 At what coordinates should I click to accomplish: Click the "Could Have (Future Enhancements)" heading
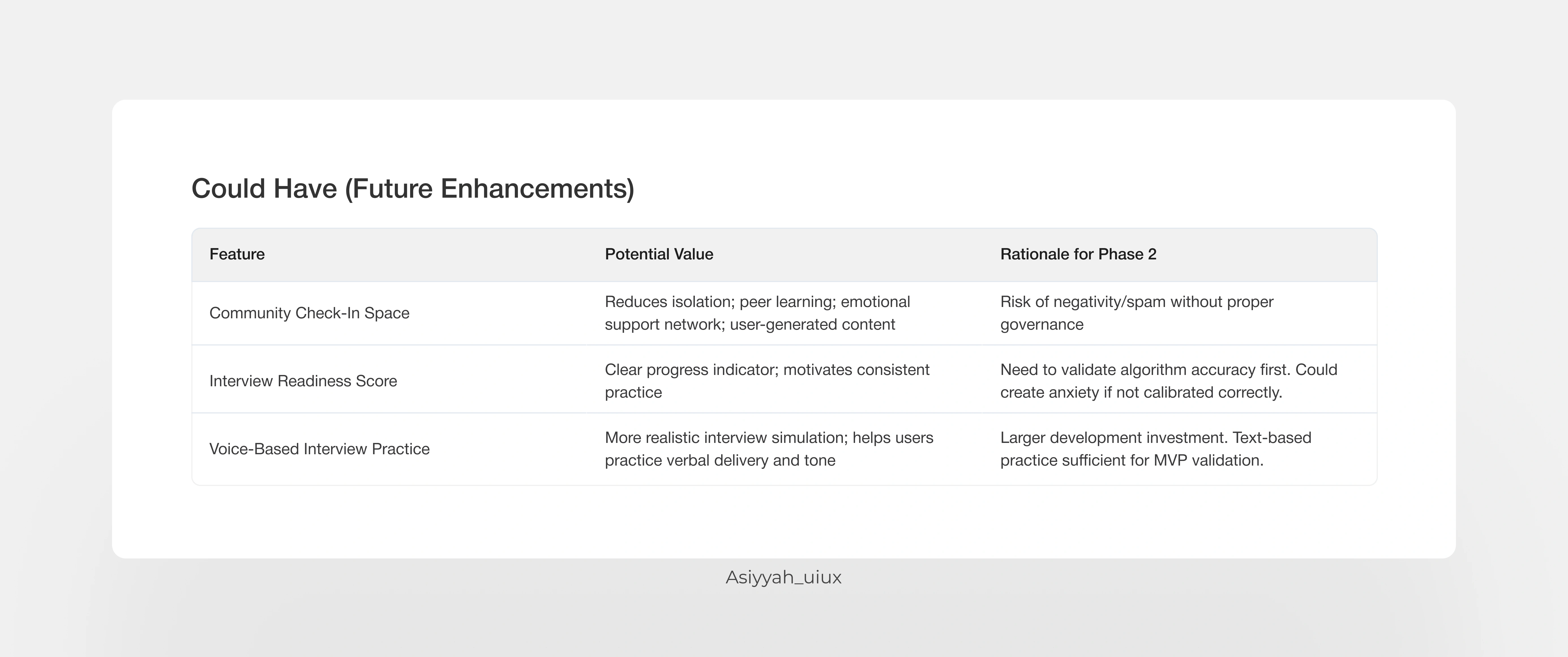(413, 189)
